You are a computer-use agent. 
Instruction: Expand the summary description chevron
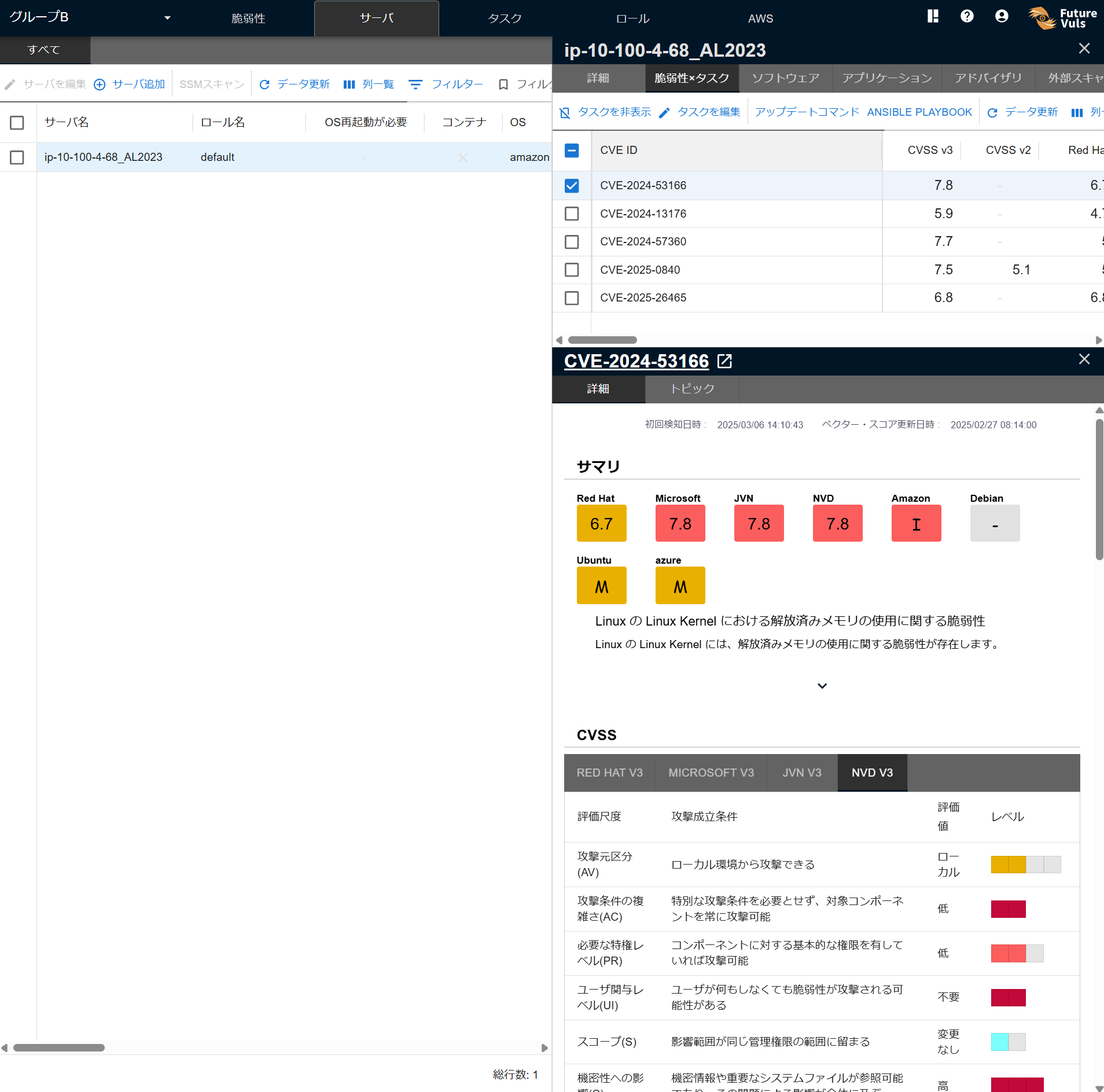point(822,686)
